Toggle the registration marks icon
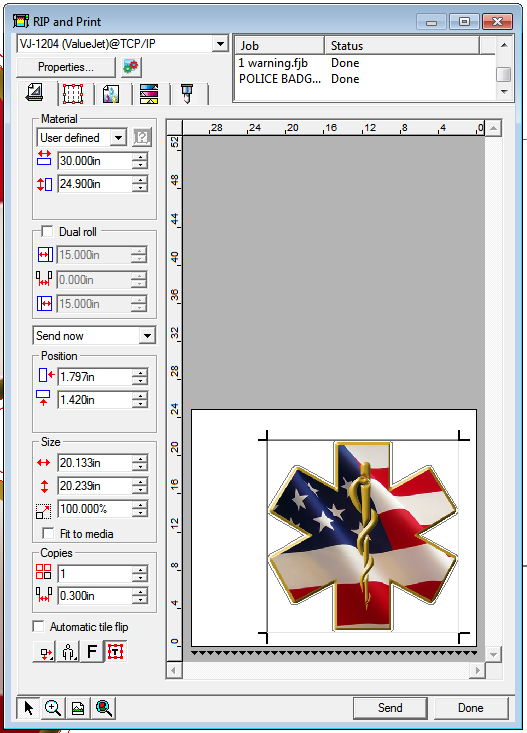The image size is (527, 733). [115, 652]
